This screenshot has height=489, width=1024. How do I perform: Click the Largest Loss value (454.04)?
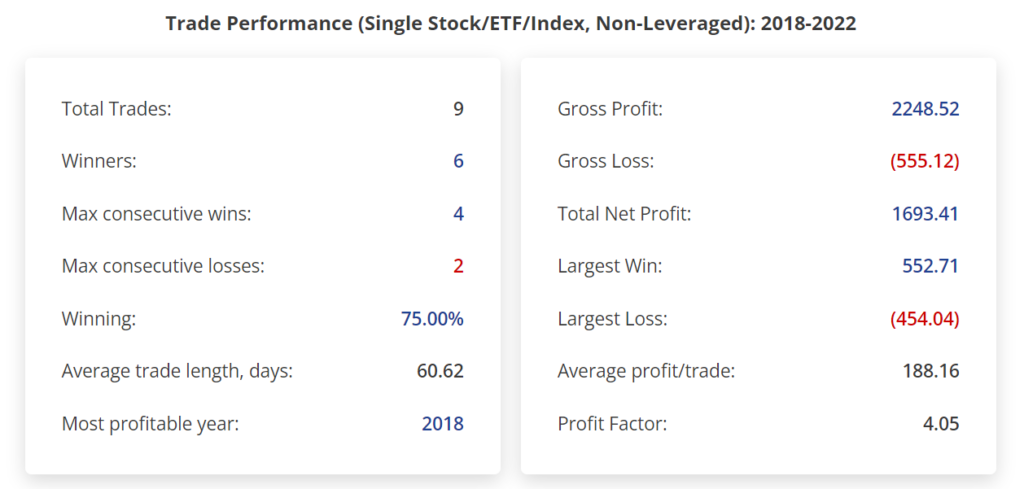[x=924, y=319]
